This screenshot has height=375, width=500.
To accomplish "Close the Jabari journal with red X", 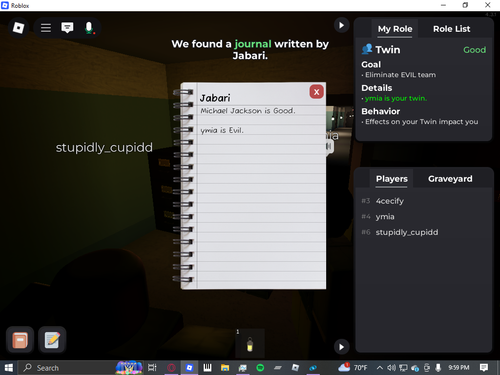I will tap(316, 92).
